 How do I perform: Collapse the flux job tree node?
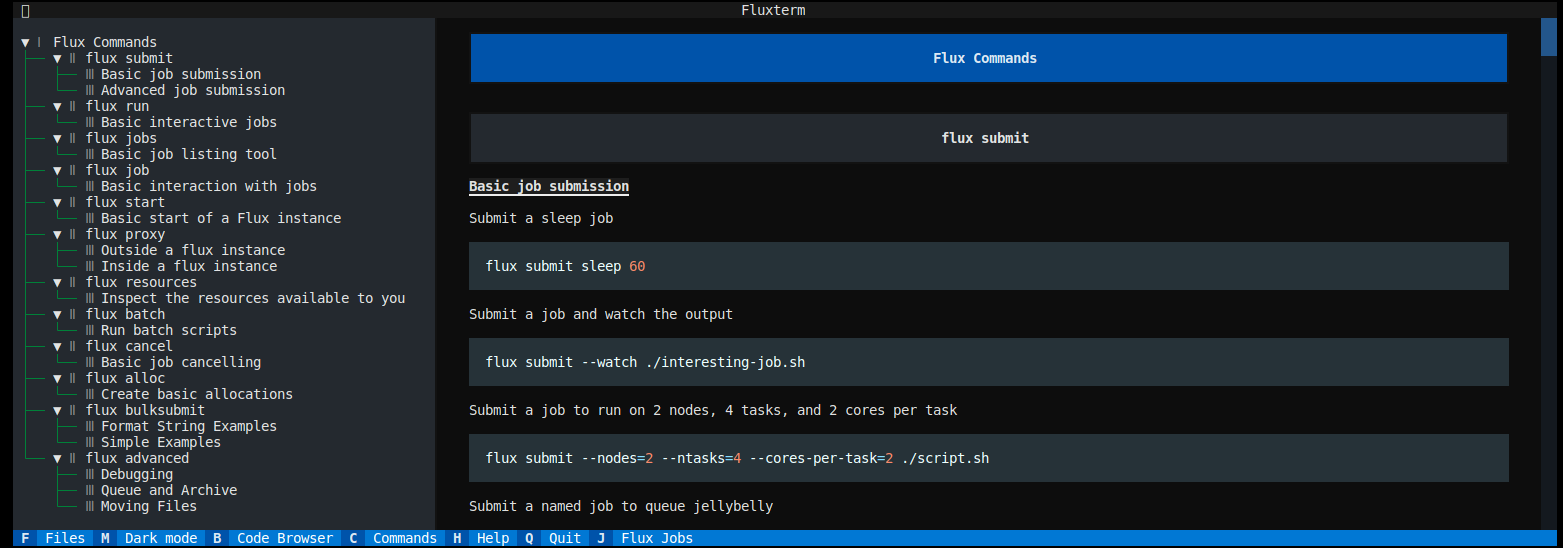[57, 170]
